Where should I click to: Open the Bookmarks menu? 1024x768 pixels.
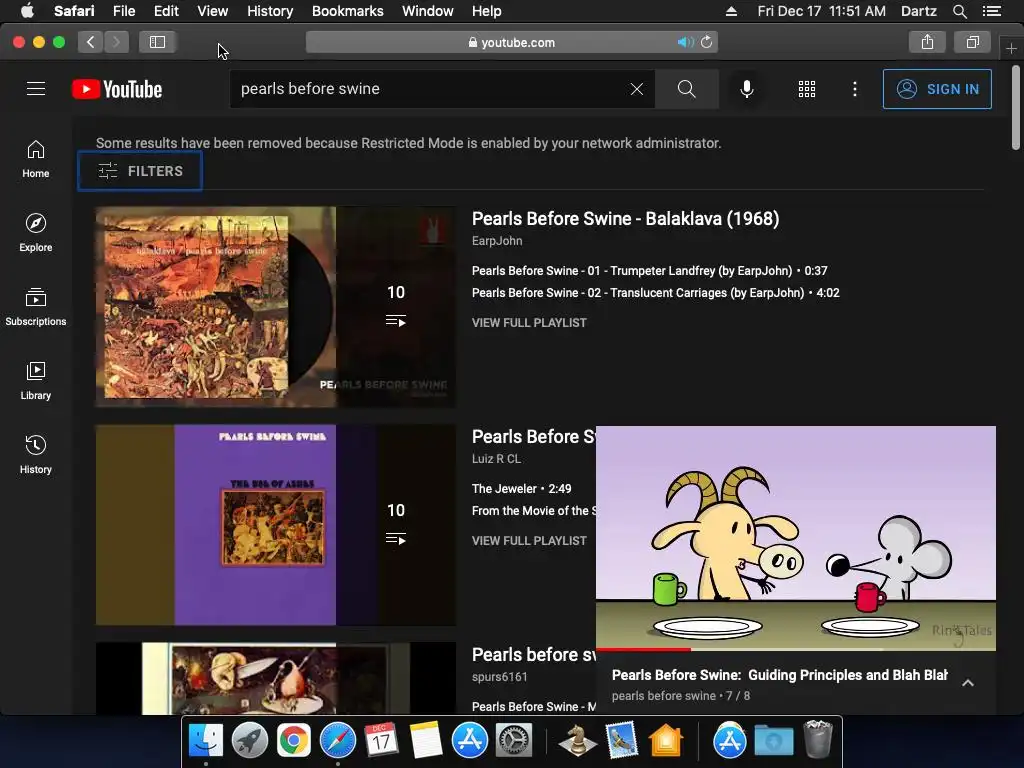tap(347, 11)
